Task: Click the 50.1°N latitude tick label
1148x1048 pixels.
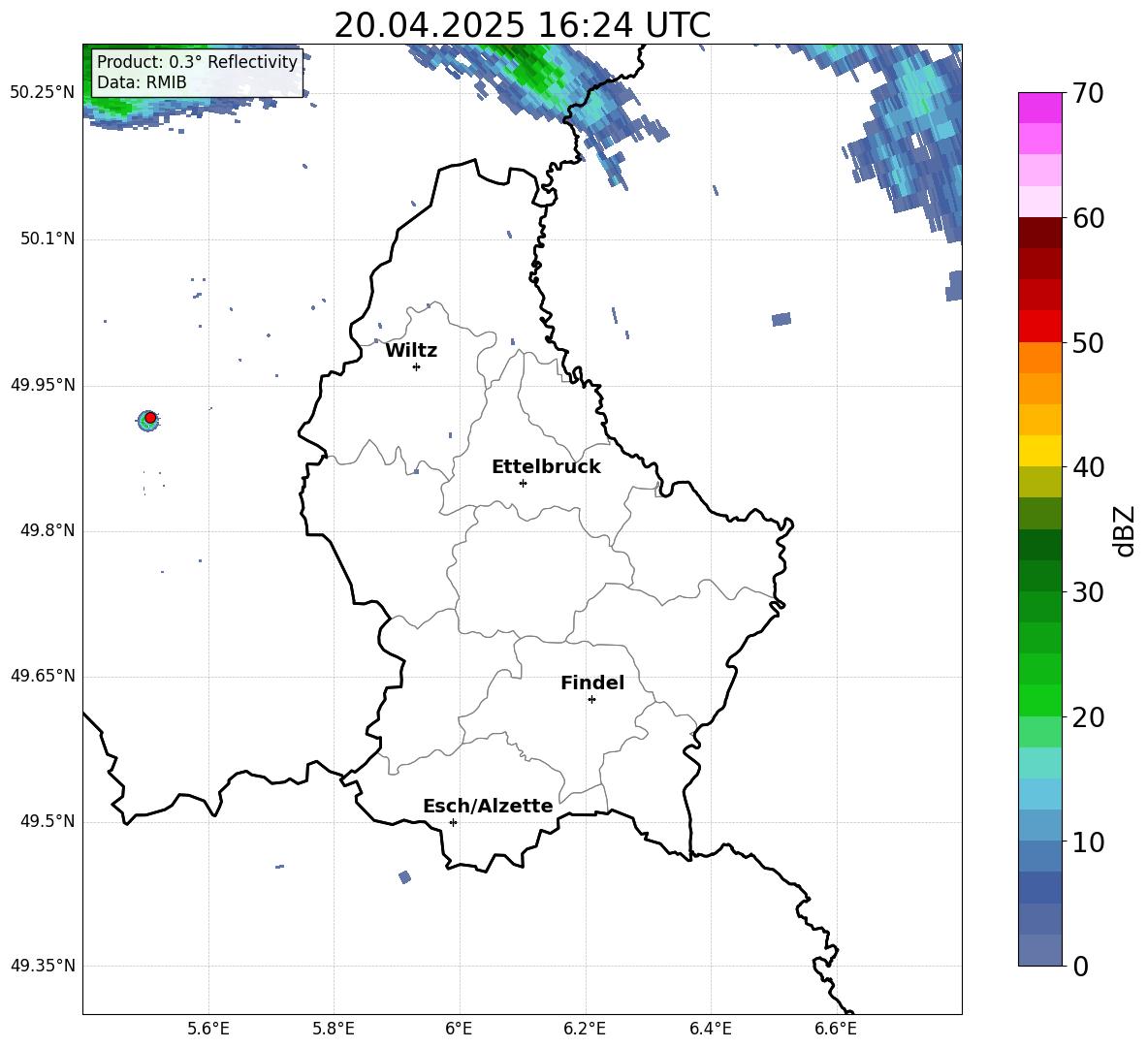Action: pyautogui.click(x=48, y=239)
